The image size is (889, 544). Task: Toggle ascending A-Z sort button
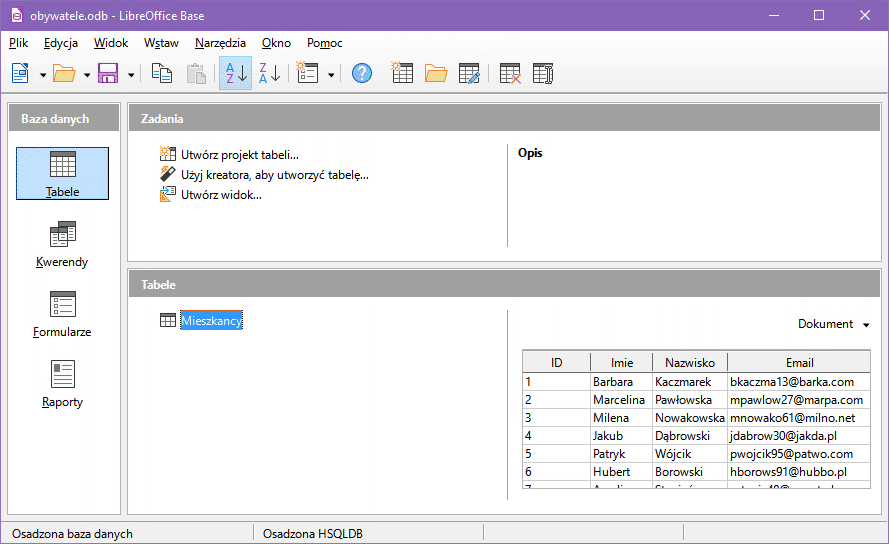coord(235,74)
